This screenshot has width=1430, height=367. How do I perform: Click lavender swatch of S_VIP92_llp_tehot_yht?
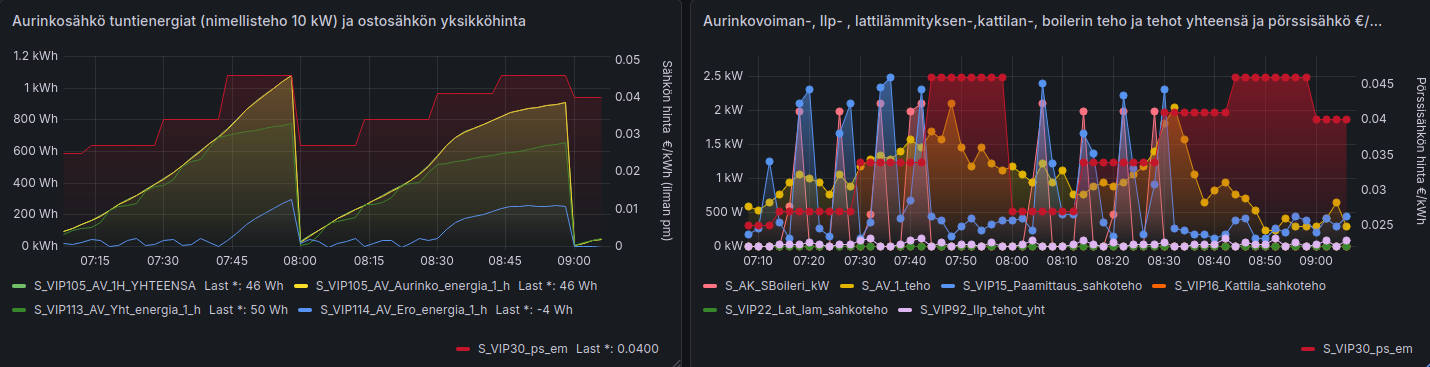(906, 310)
